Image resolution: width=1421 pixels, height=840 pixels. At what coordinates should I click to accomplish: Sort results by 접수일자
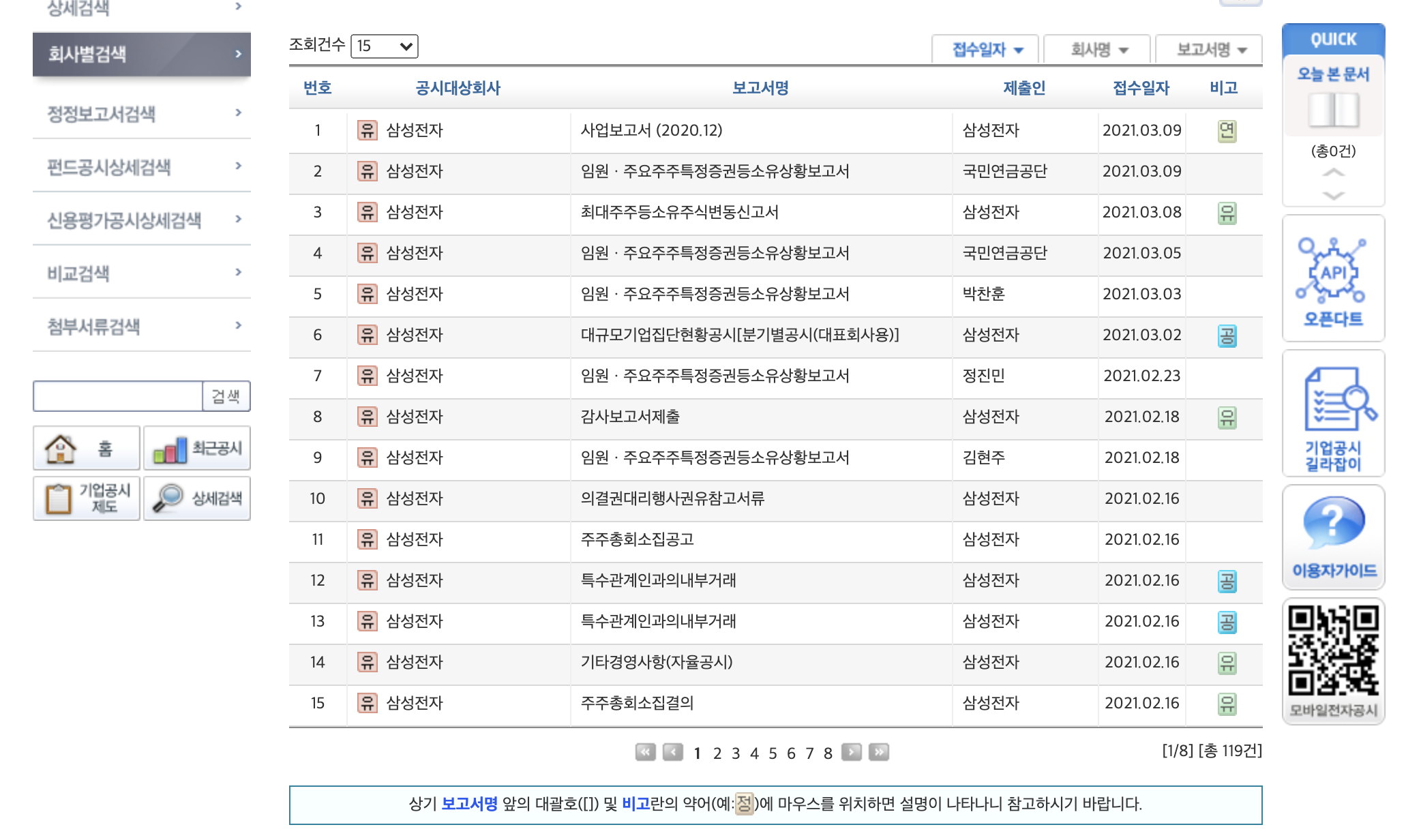click(986, 49)
